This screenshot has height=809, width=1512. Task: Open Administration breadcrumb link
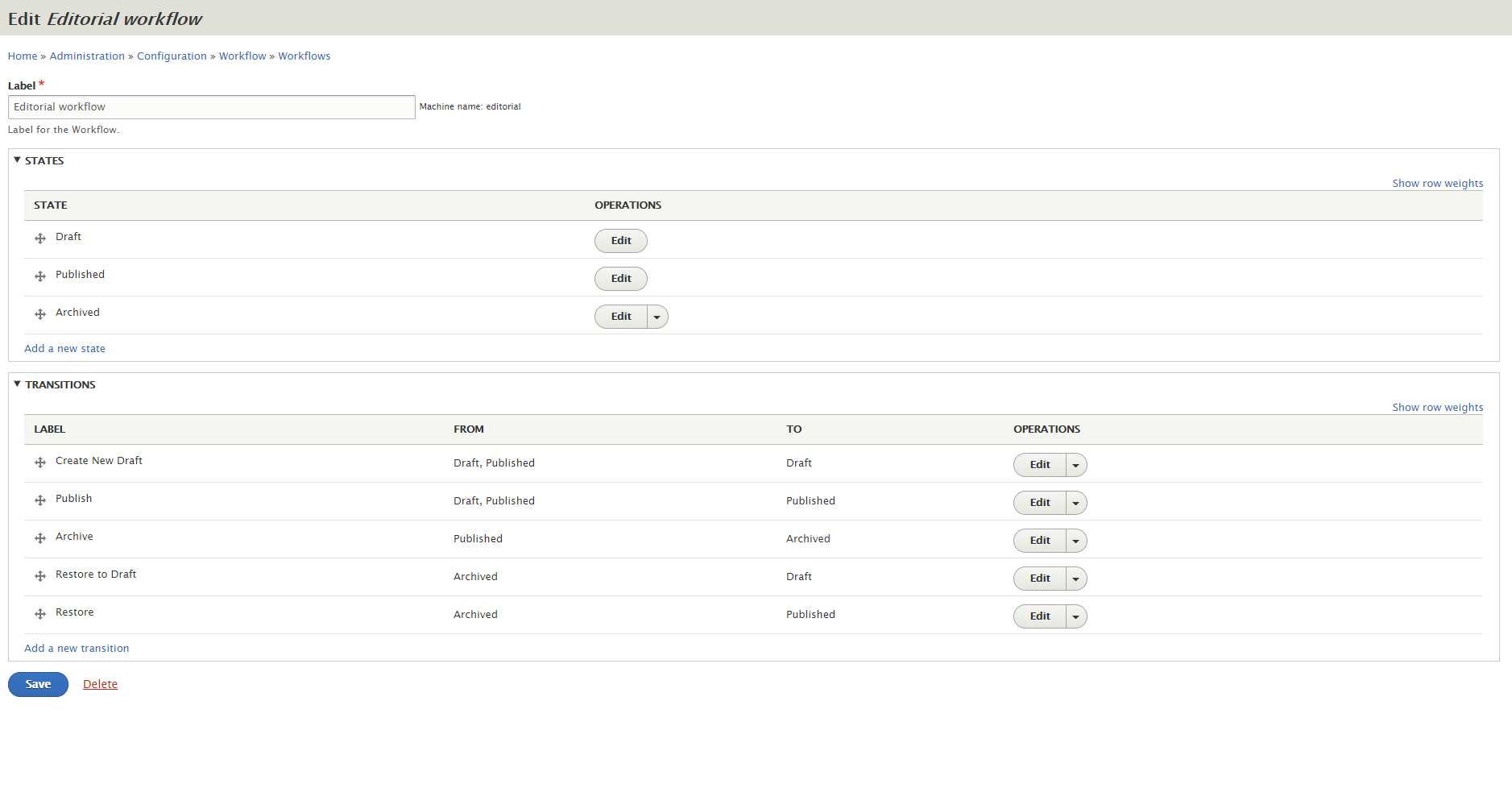click(87, 56)
